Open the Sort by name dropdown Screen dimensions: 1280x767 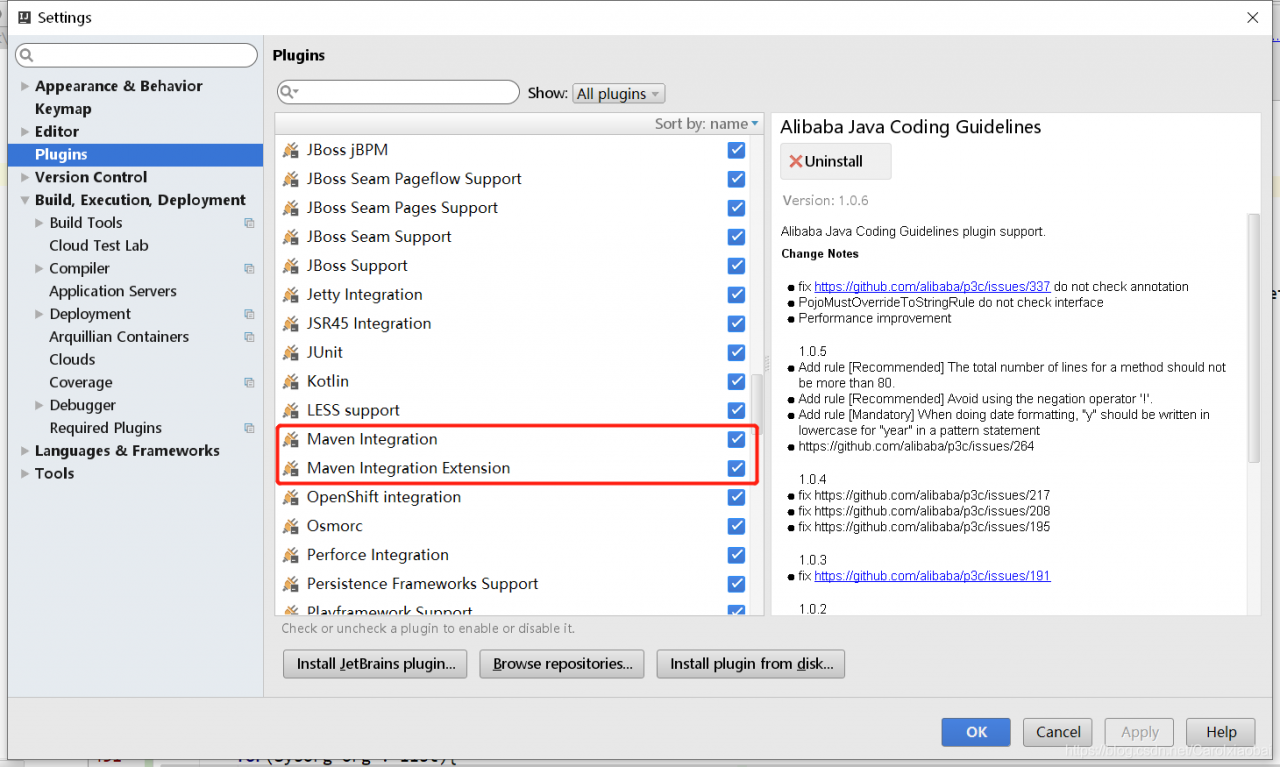tap(707, 124)
